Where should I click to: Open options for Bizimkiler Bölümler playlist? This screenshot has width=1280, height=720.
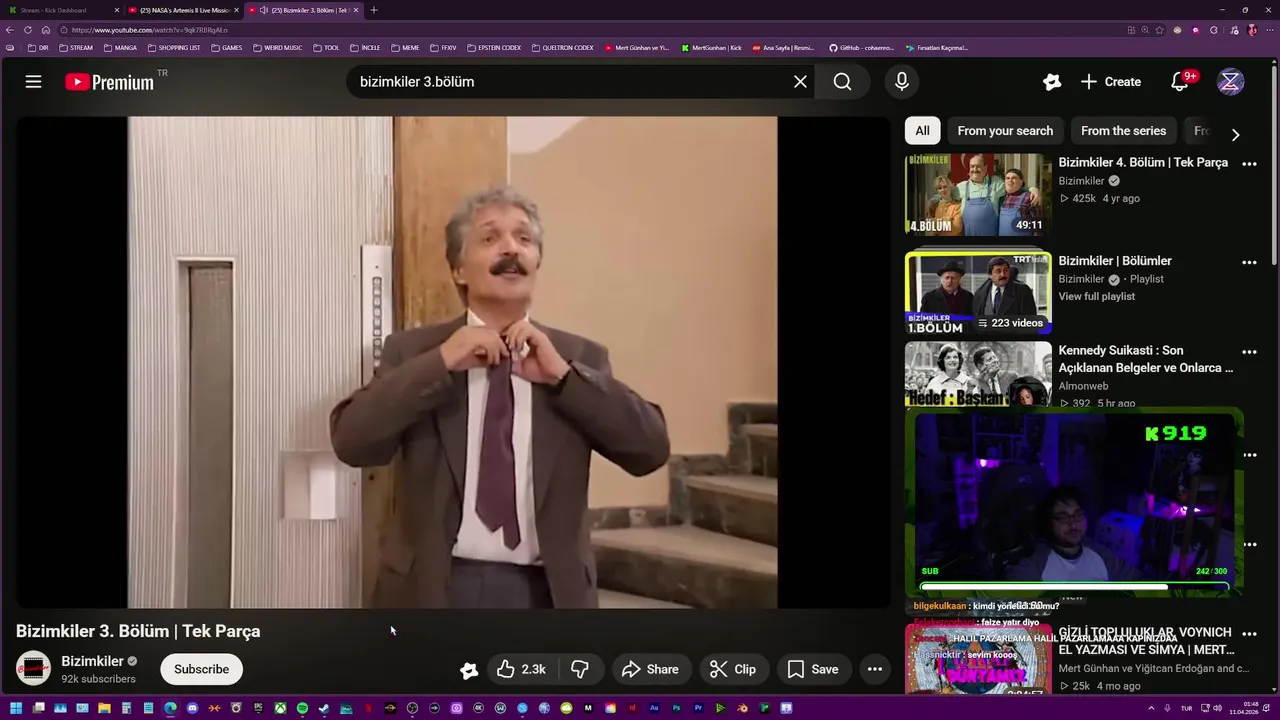1249,262
